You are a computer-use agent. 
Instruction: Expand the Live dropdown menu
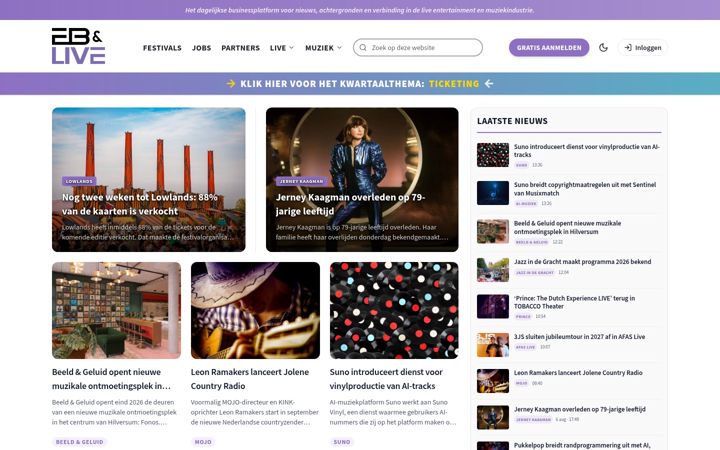coord(282,48)
